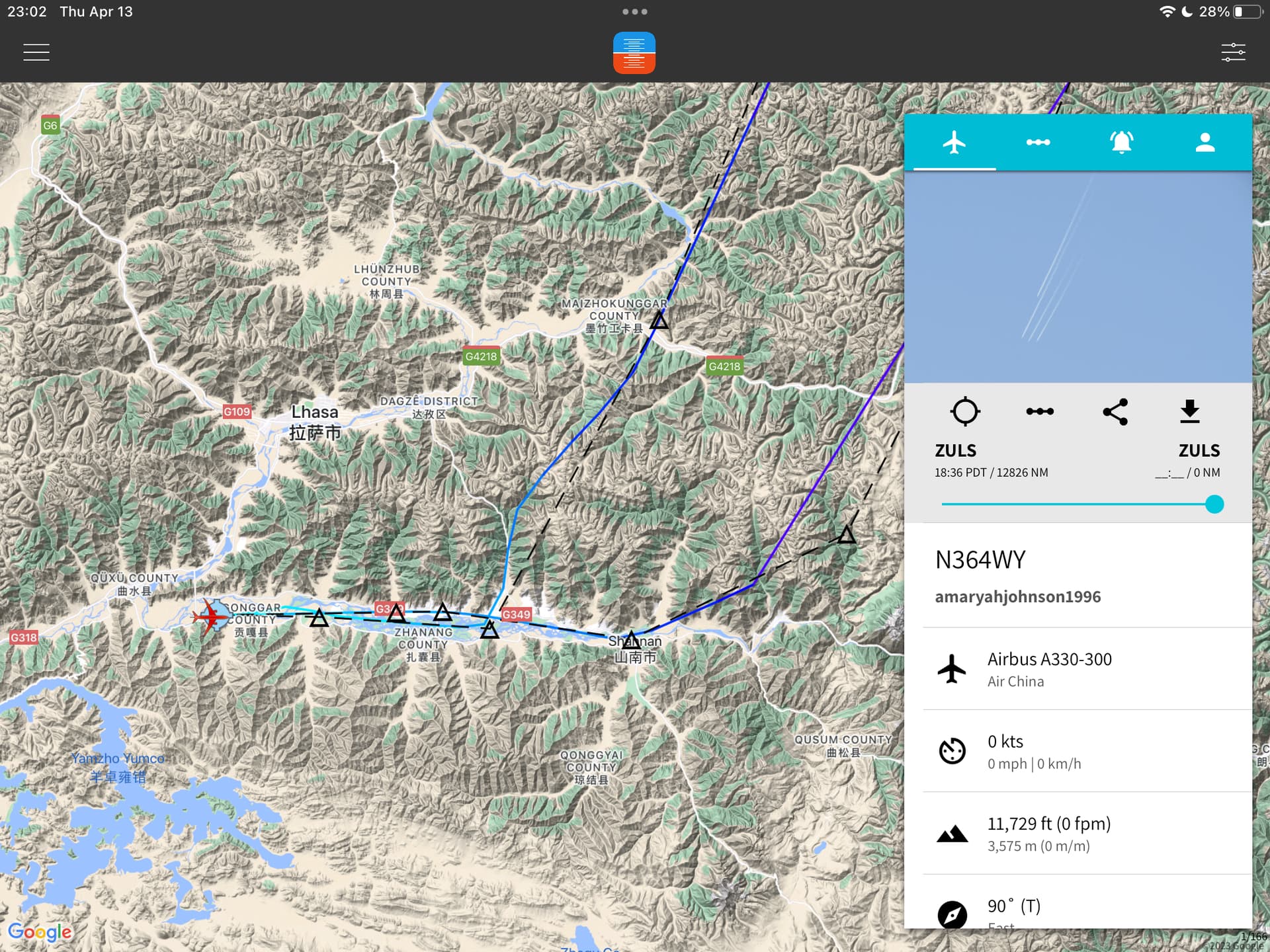Tap the three dots at top center
Screen dimensions: 1270x952
634,12
